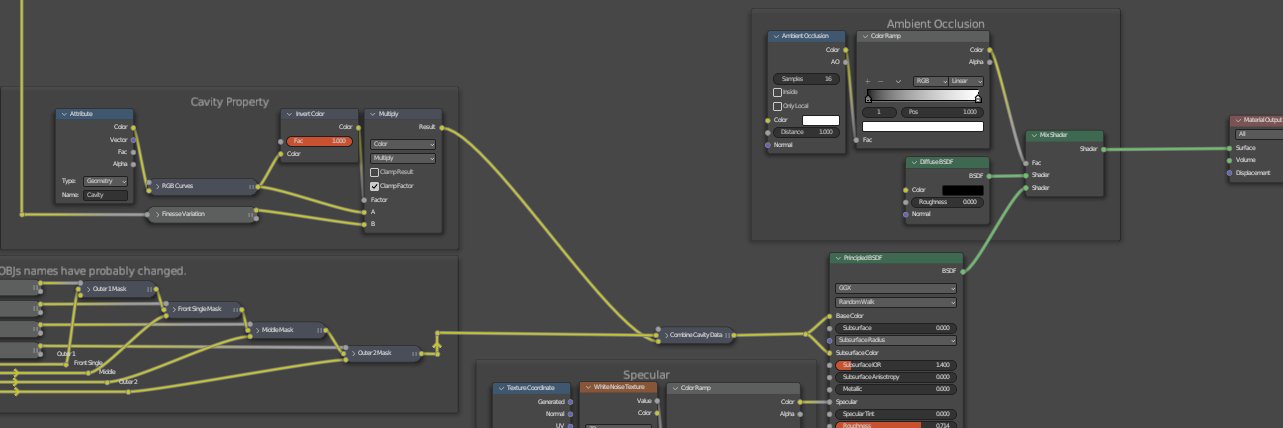
Task: Add a color stop with the plus button
Action: [867, 81]
